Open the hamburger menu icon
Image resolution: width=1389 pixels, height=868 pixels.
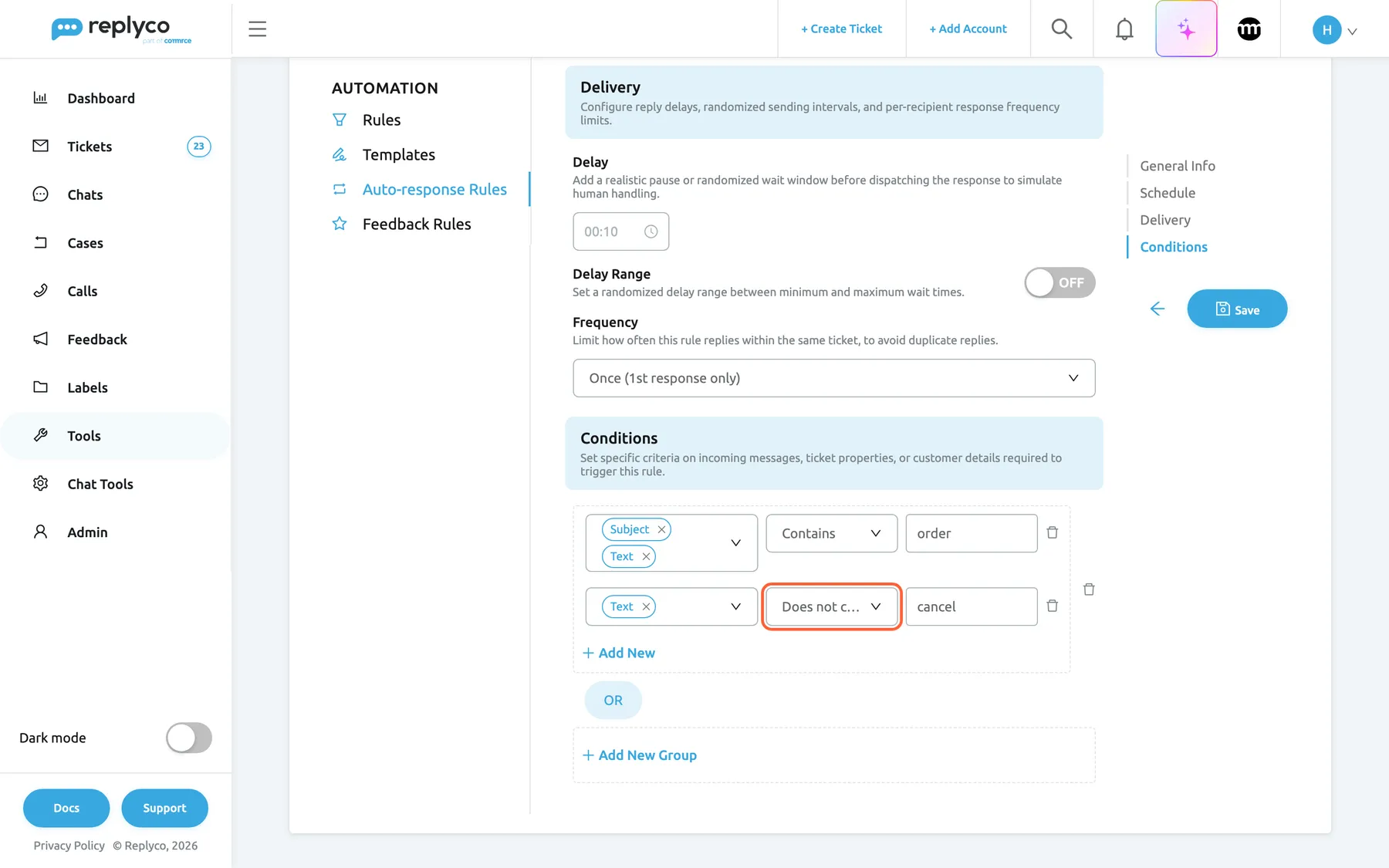[258, 29]
